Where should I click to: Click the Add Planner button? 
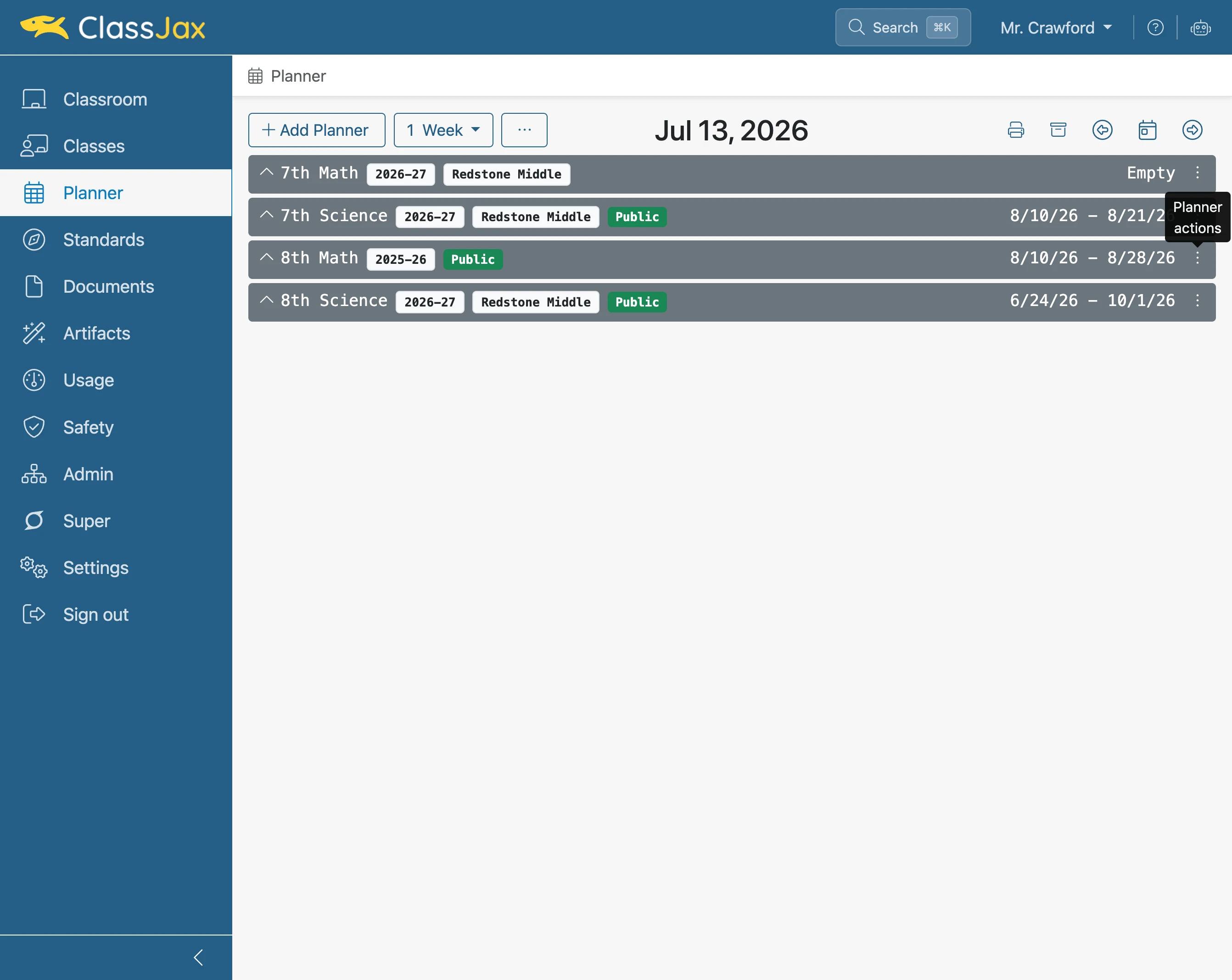pyautogui.click(x=317, y=130)
